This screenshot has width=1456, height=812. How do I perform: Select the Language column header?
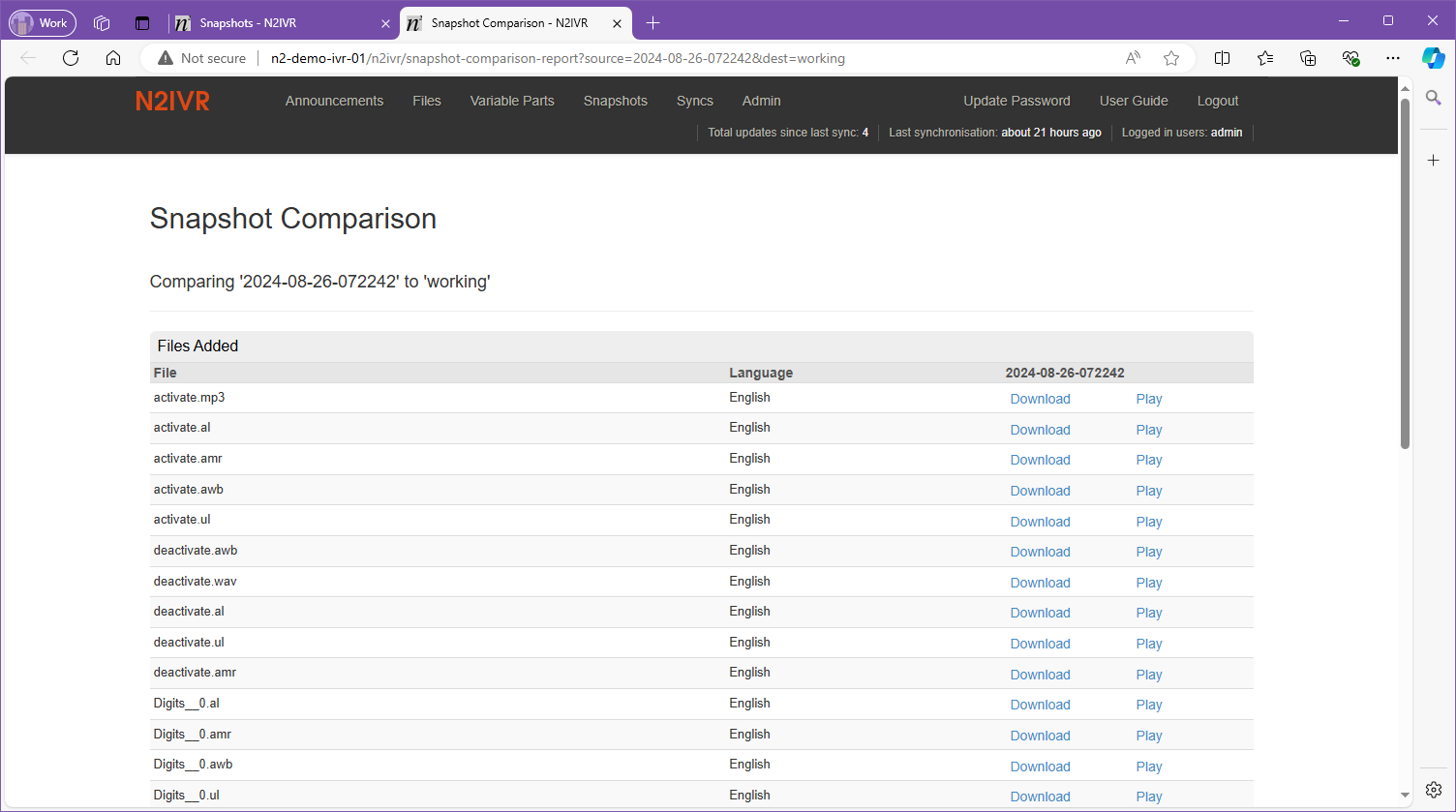761,373
